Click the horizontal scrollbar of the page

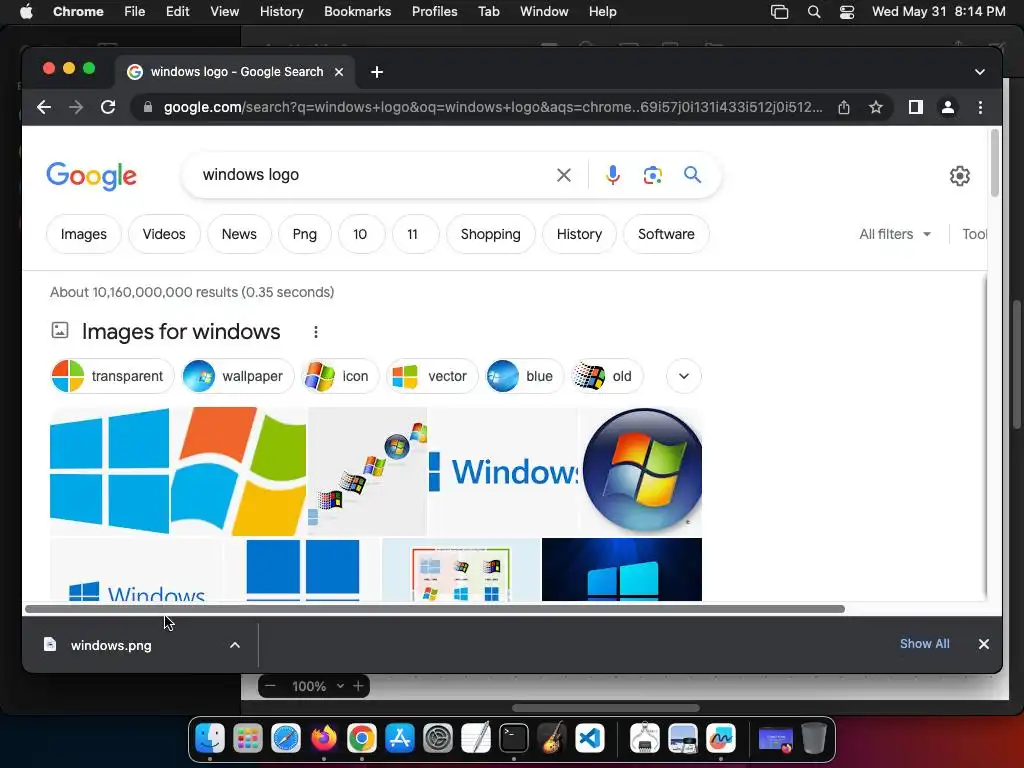click(x=434, y=609)
